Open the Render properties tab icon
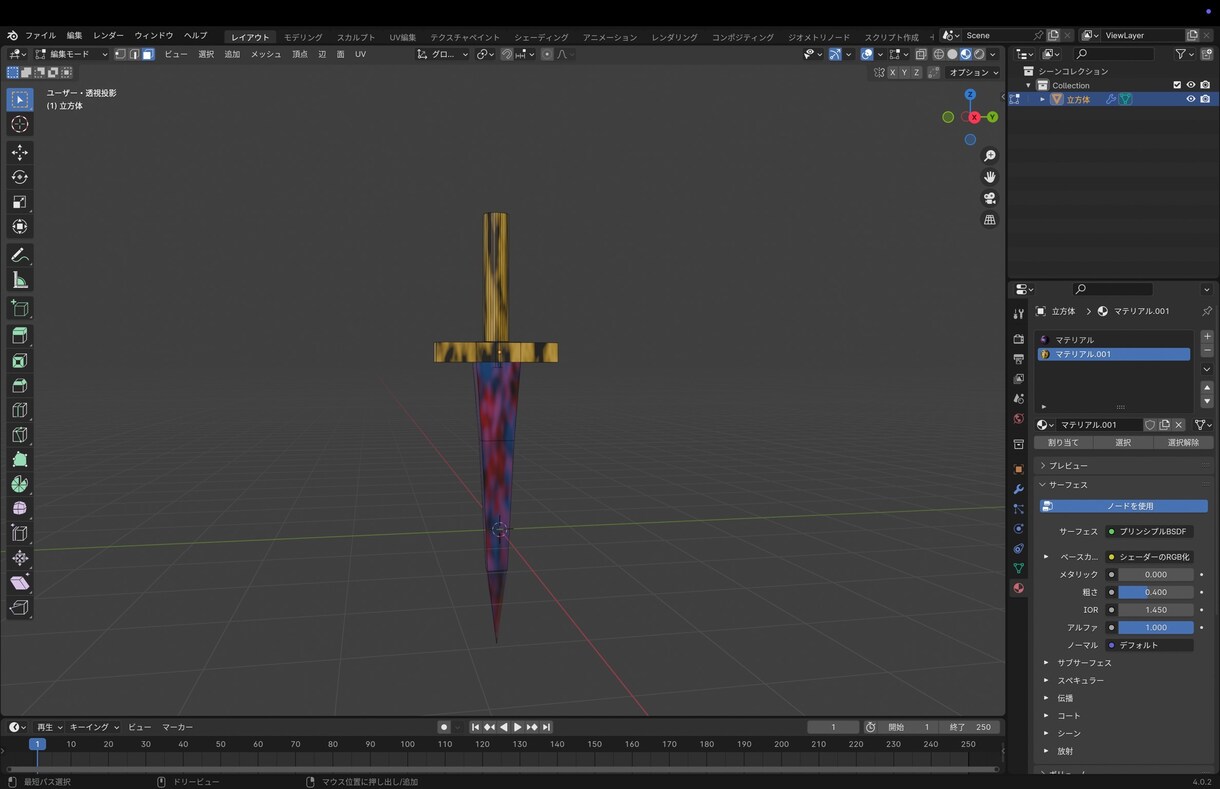 [1018, 339]
